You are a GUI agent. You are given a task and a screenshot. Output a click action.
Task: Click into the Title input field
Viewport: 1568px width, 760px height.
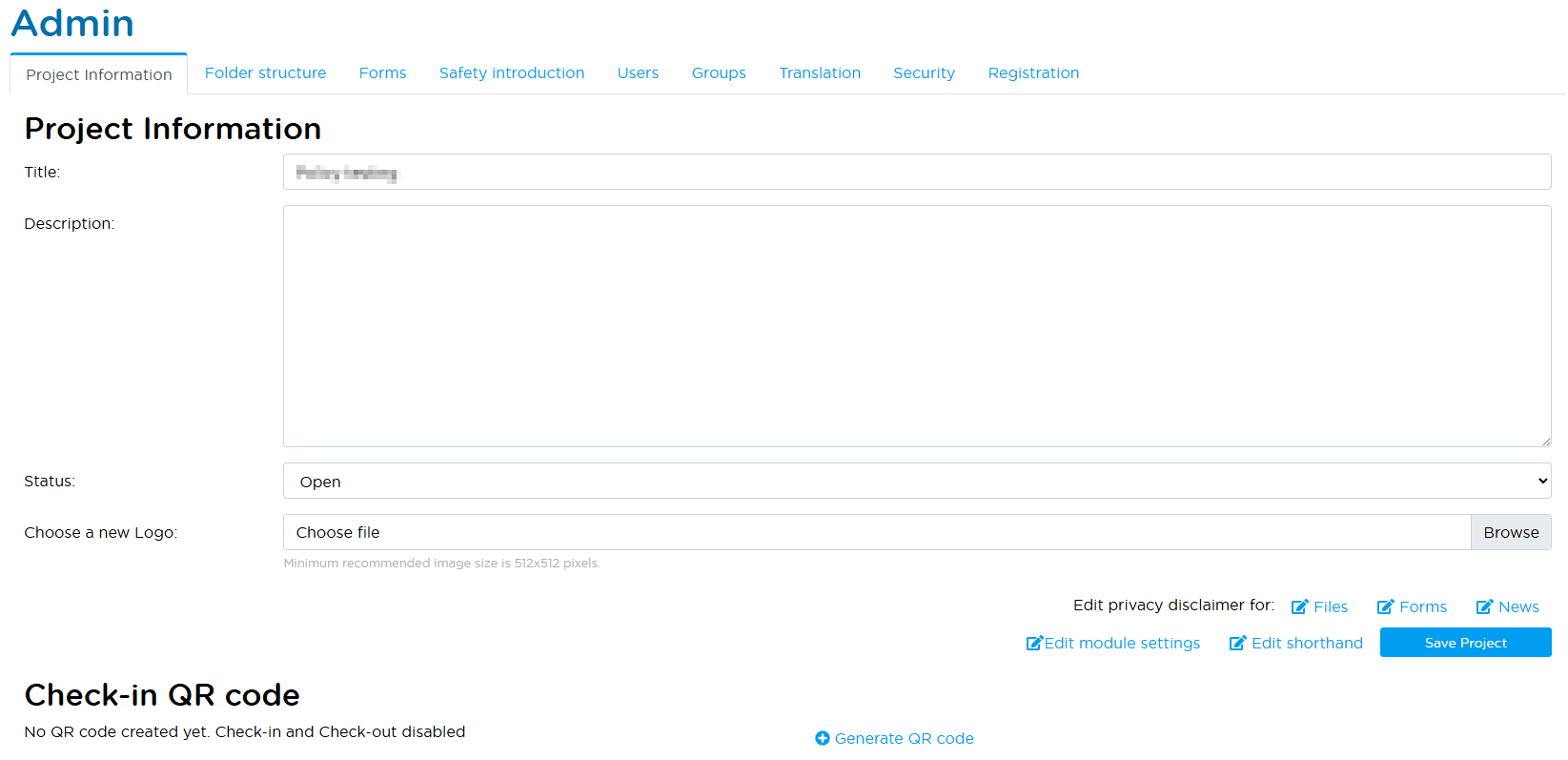(x=916, y=173)
